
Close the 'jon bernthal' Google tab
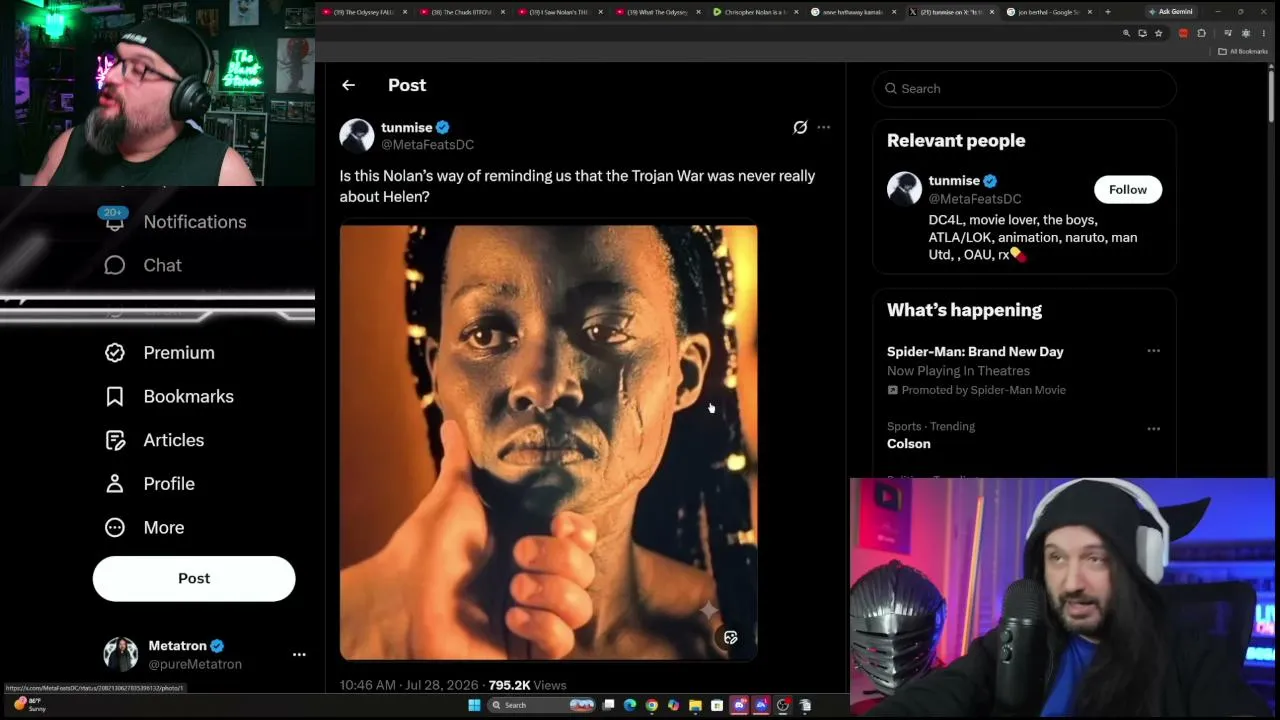pyautogui.click(x=1089, y=12)
